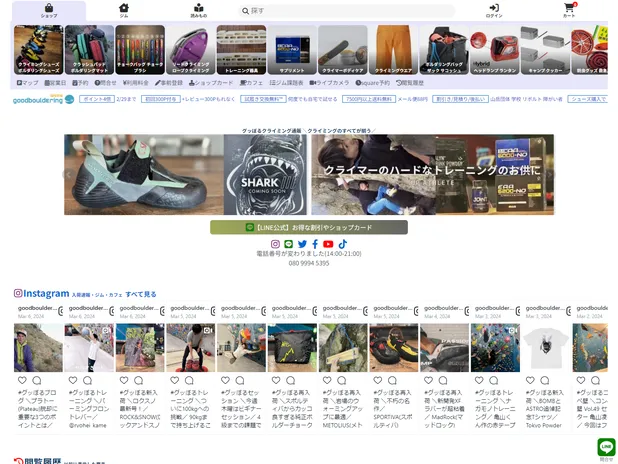Switch to the ジム gym tab
The height and width of the screenshot is (464, 618).
[x=124, y=11]
